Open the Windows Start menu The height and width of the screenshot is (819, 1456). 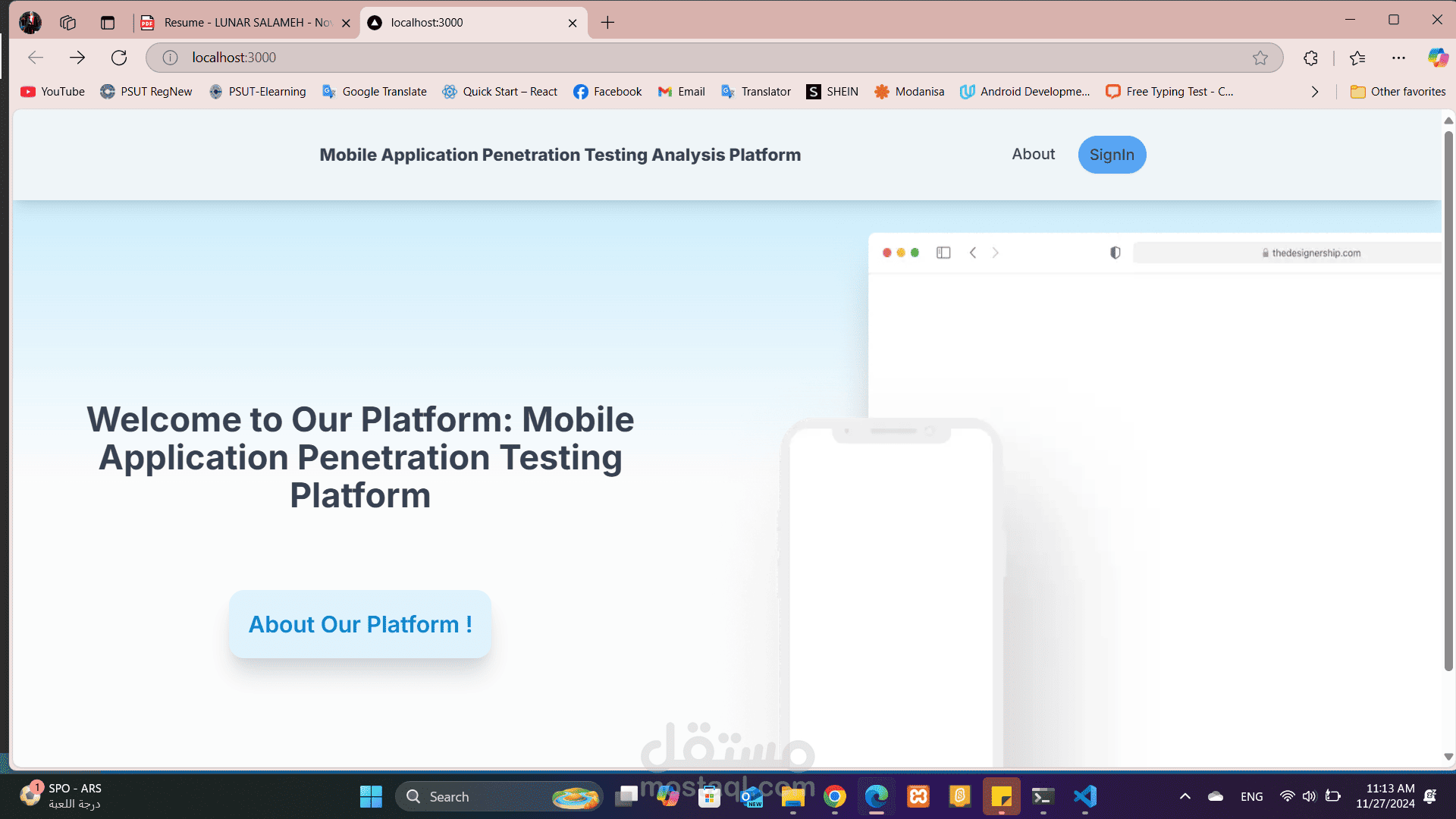pyautogui.click(x=371, y=796)
